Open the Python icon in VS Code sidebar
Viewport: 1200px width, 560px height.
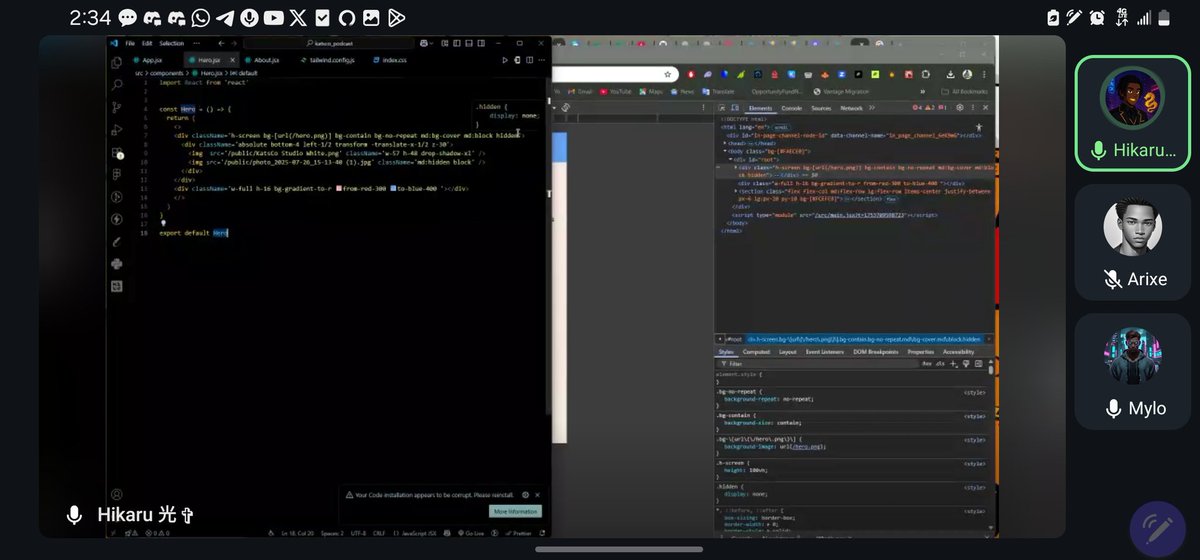tap(116, 263)
